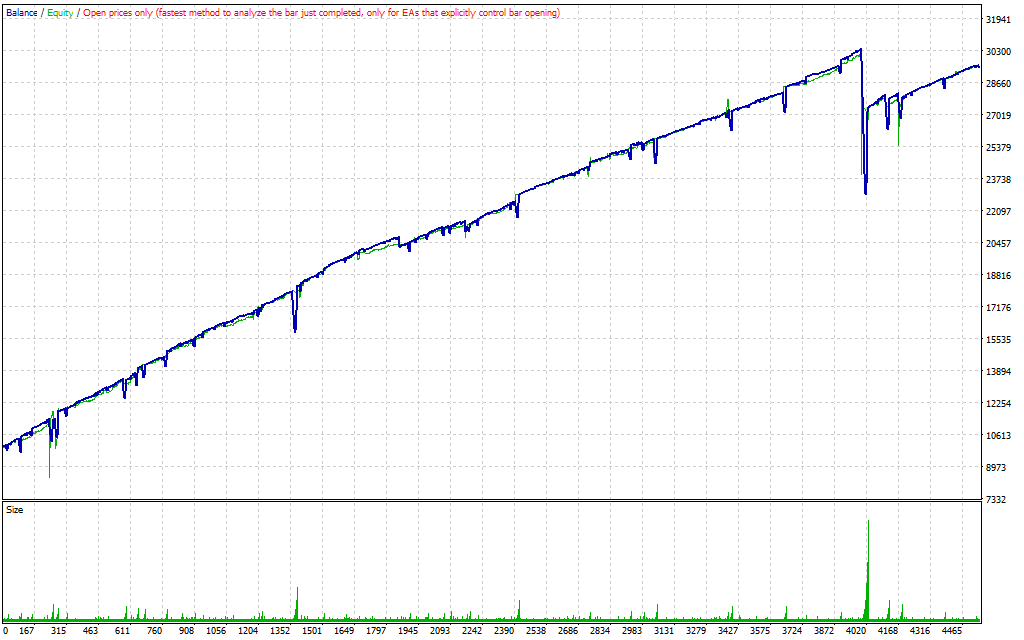Click the 2242 trade number on the bottom axis
1024x640 pixels.
472,631
